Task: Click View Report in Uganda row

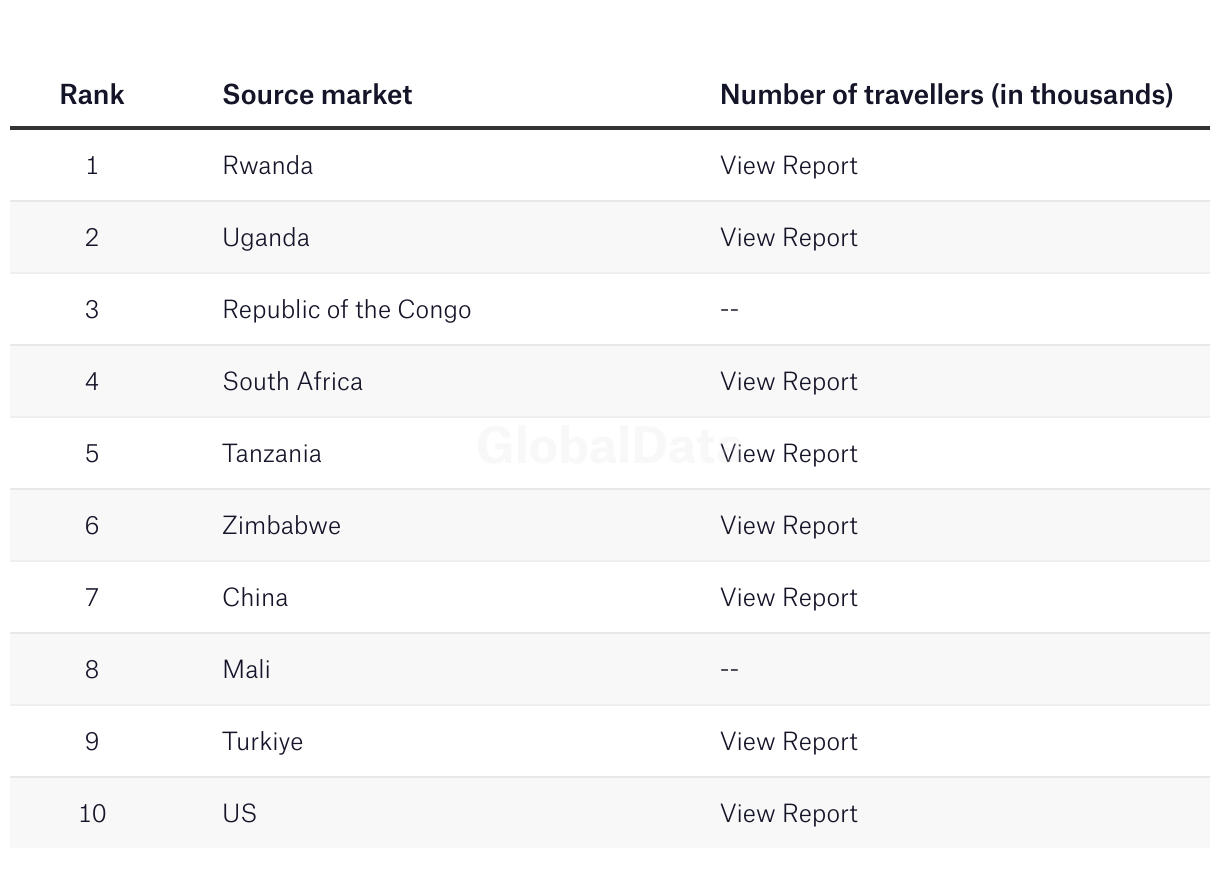Action: pyautogui.click(x=788, y=238)
